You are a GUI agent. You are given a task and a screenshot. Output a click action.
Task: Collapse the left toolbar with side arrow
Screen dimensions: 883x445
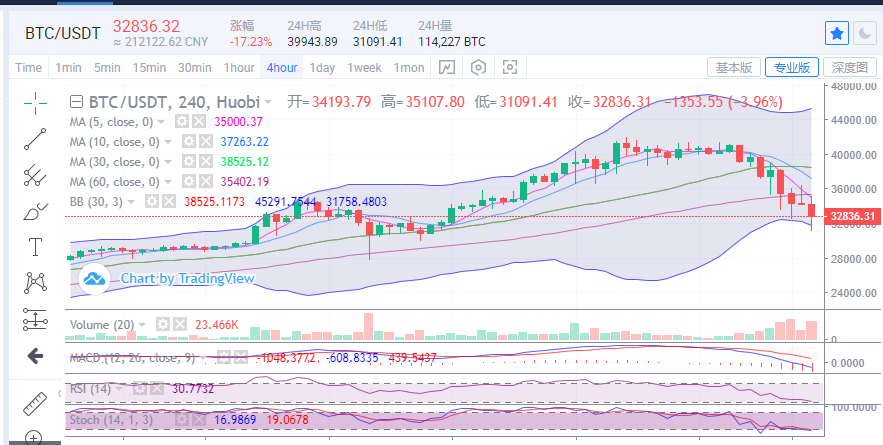tap(60, 393)
